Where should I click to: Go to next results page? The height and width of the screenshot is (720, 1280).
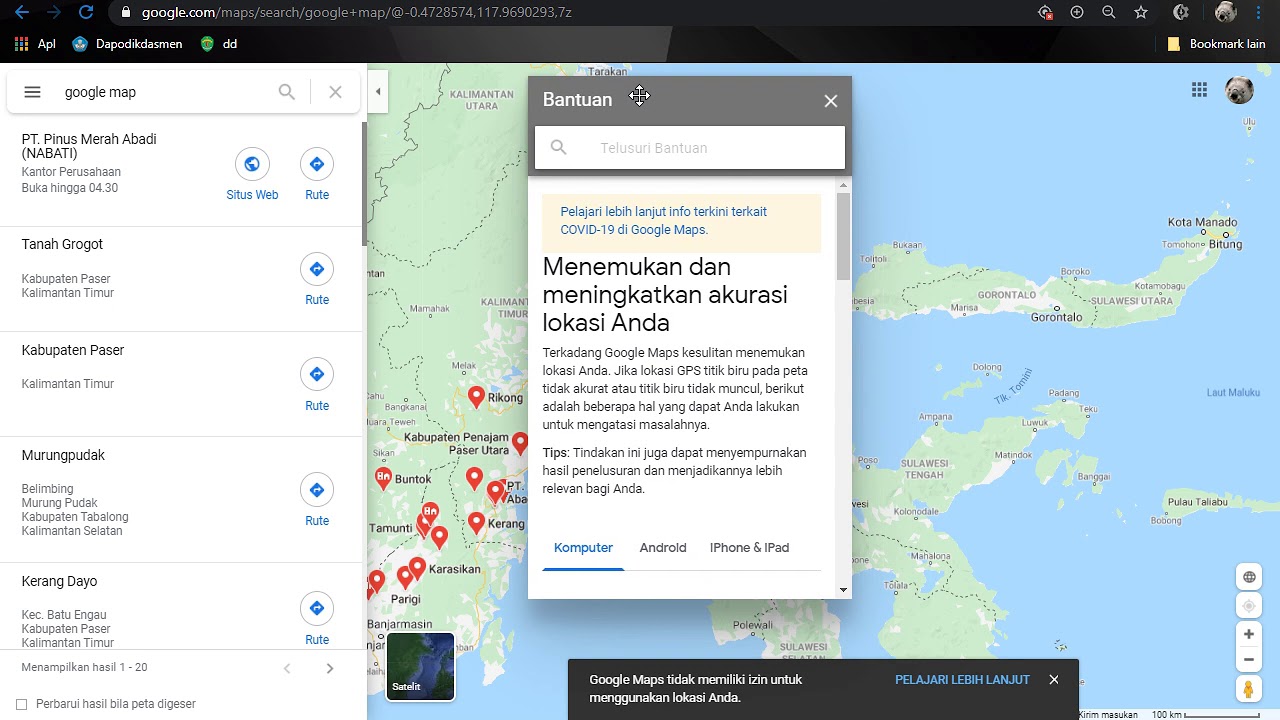(x=330, y=668)
